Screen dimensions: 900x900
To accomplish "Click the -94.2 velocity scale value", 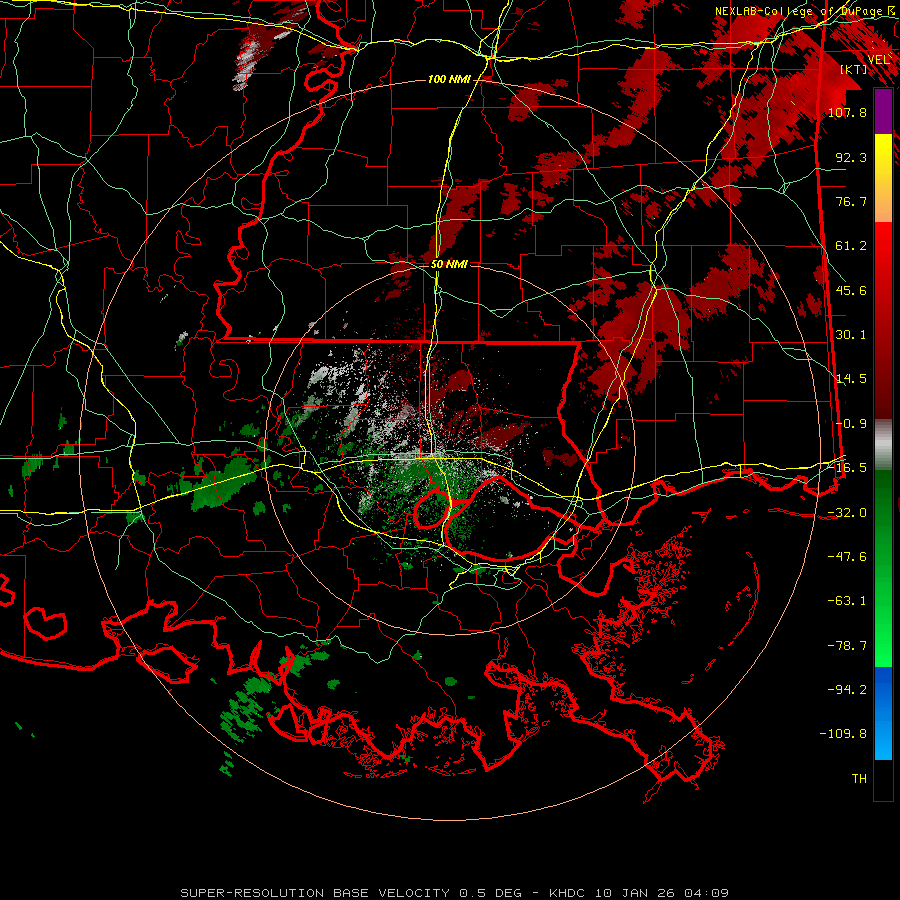I will pyautogui.click(x=847, y=690).
